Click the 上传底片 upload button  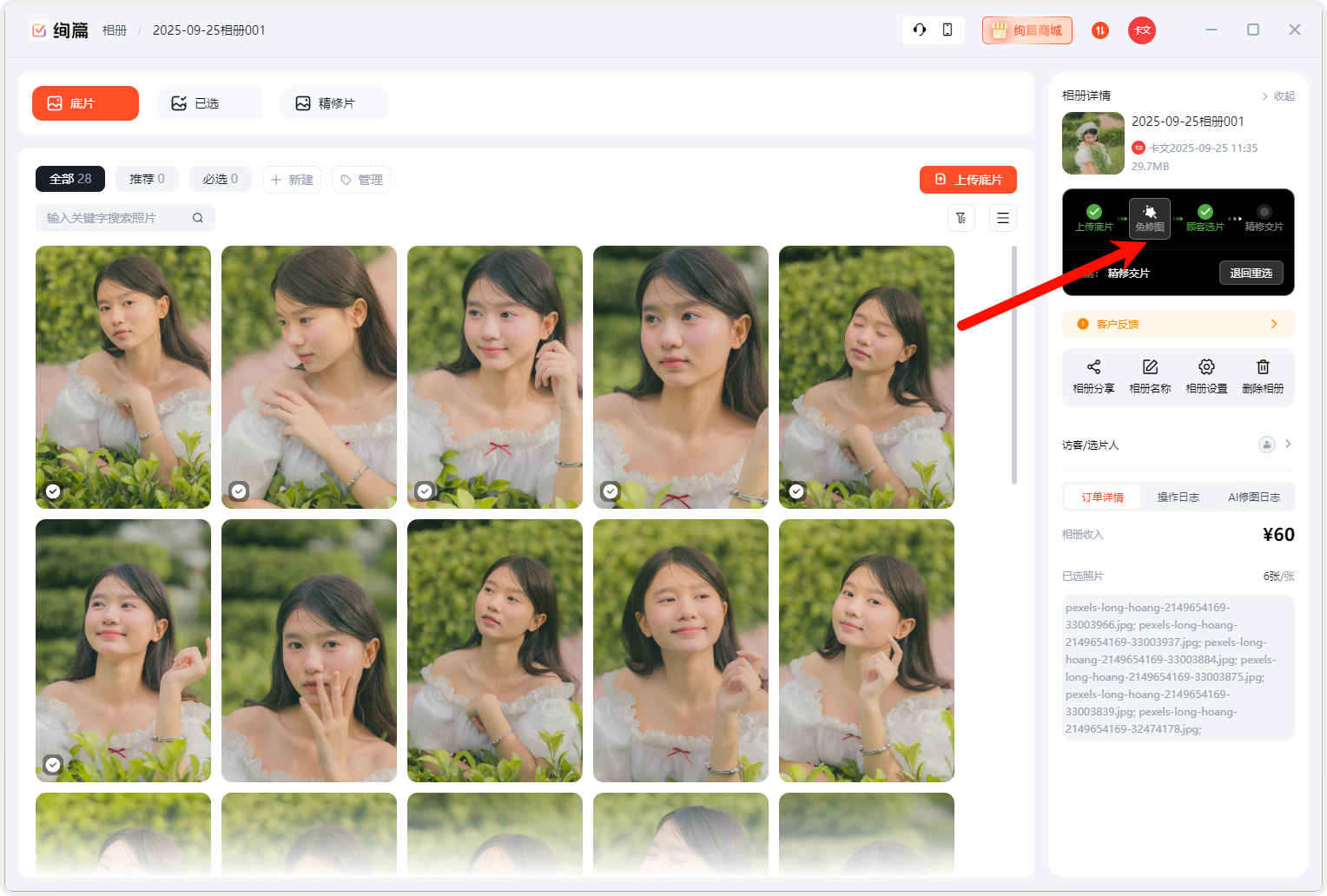click(x=967, y=180)
